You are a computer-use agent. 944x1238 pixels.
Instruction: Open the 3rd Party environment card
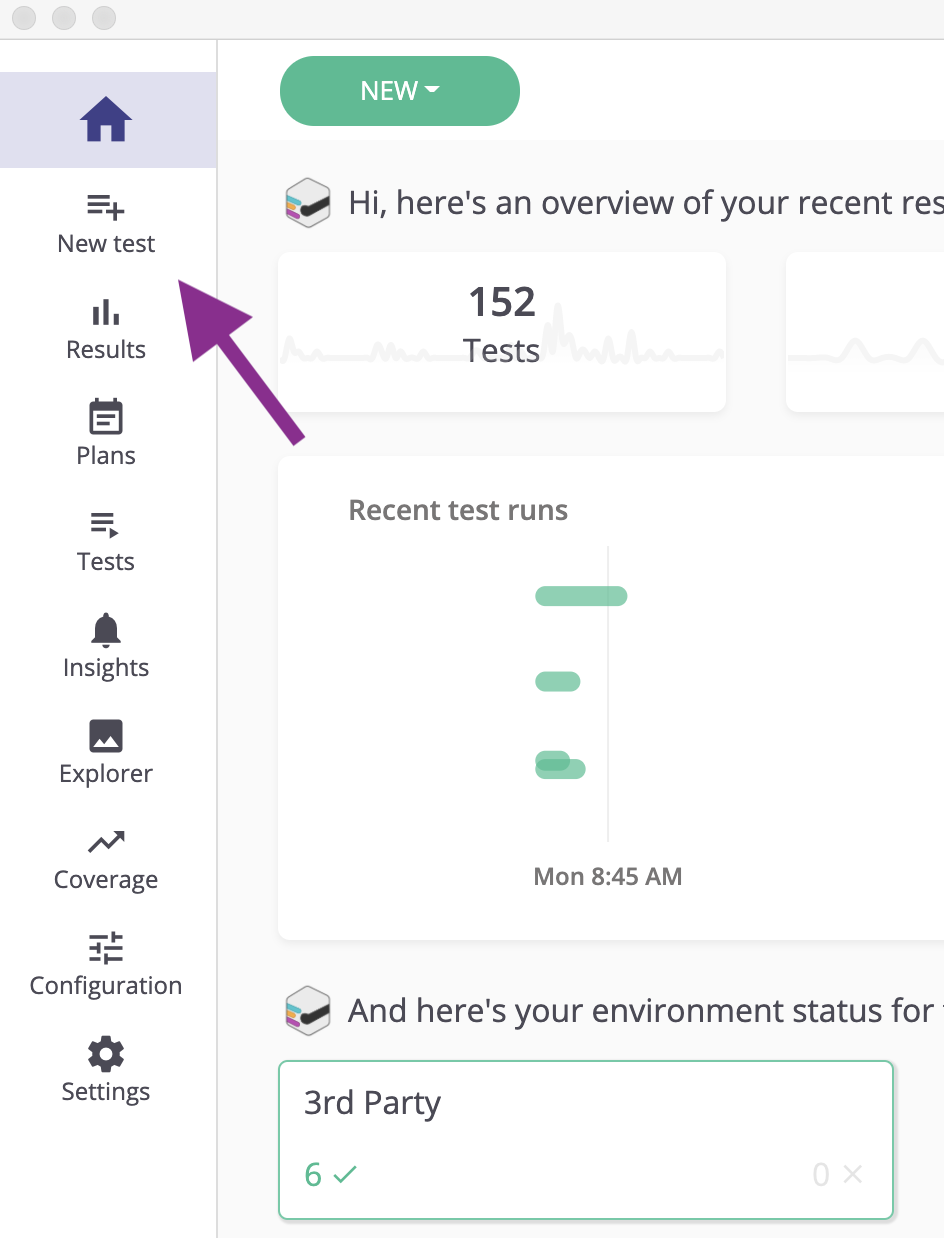[x=586, y=1140]
